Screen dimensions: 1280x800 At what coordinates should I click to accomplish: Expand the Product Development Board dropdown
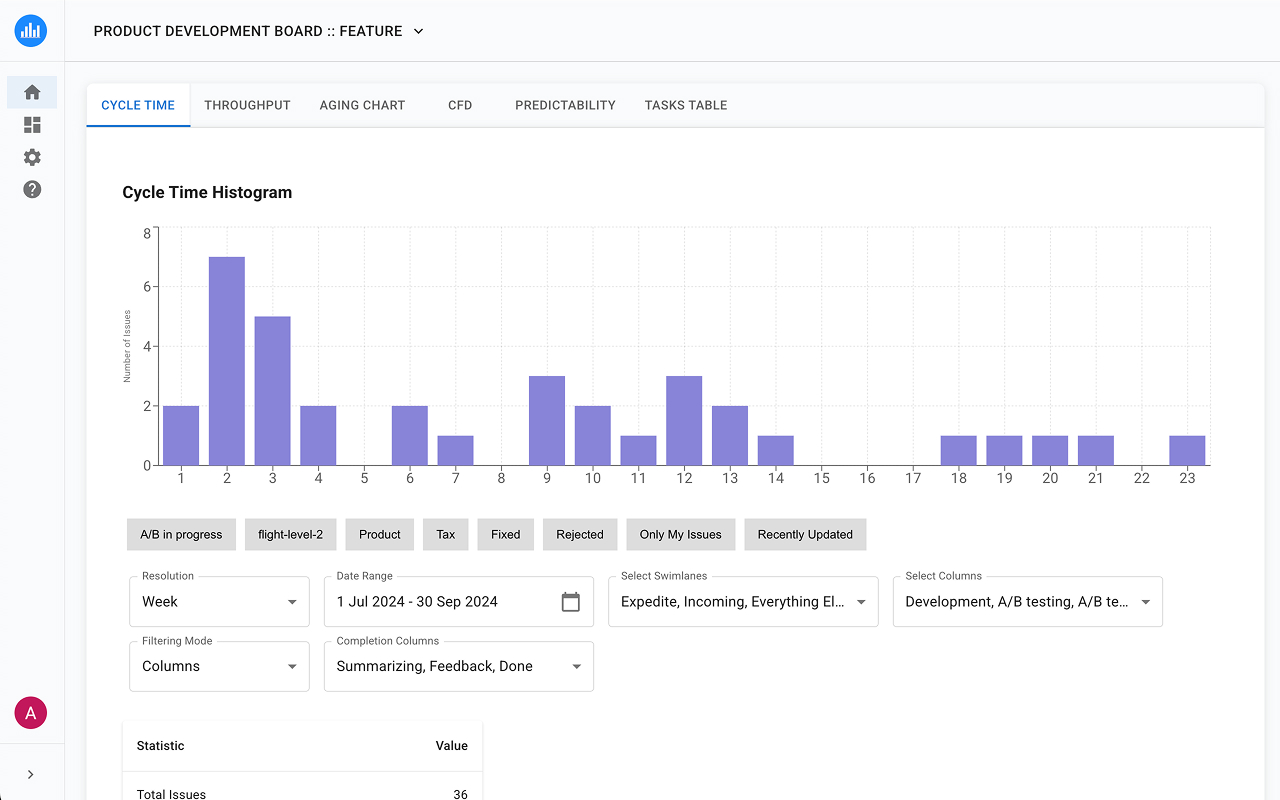tap(259, 31)
